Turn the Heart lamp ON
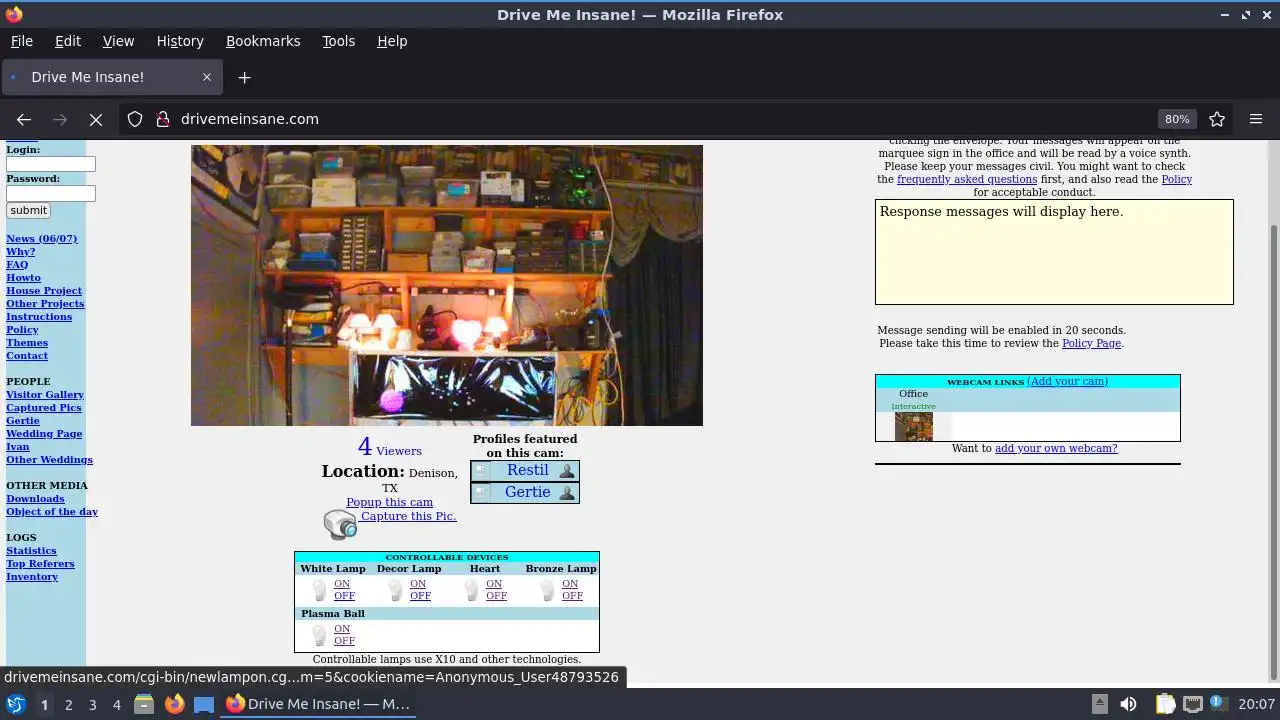 coord(494,584)
